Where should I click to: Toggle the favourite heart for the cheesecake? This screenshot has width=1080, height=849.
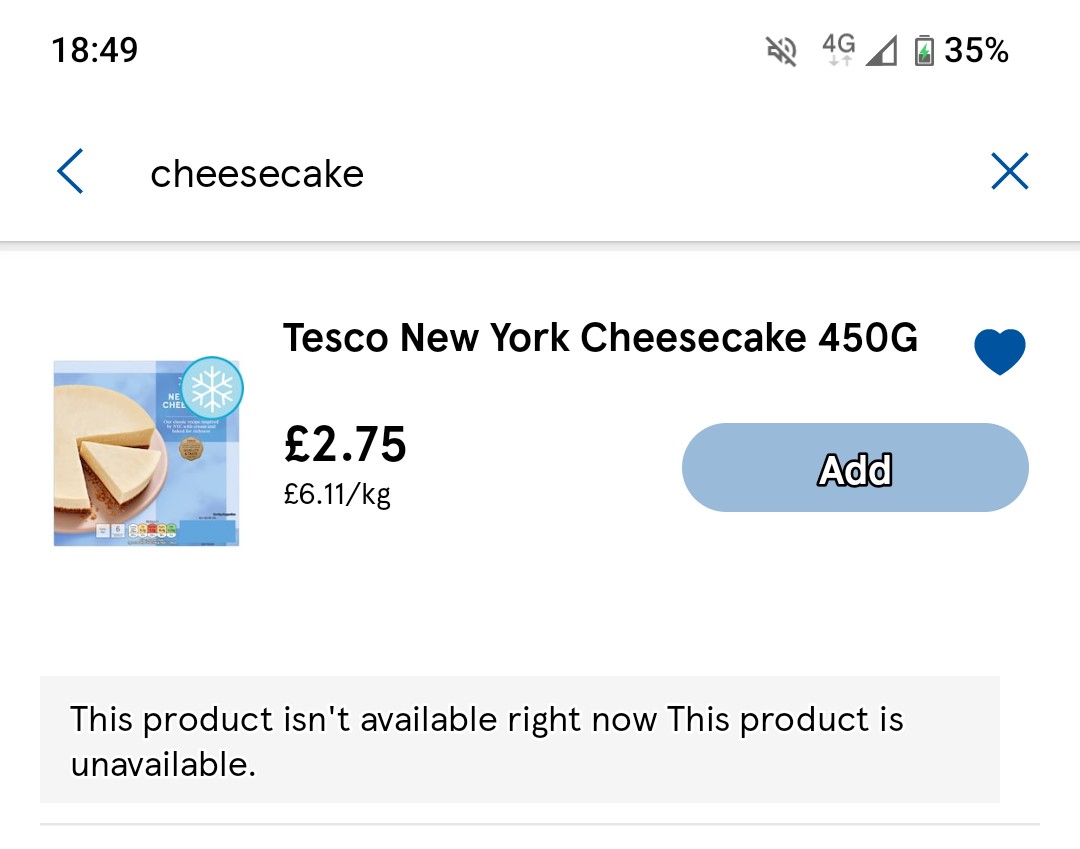coord(999,352)
